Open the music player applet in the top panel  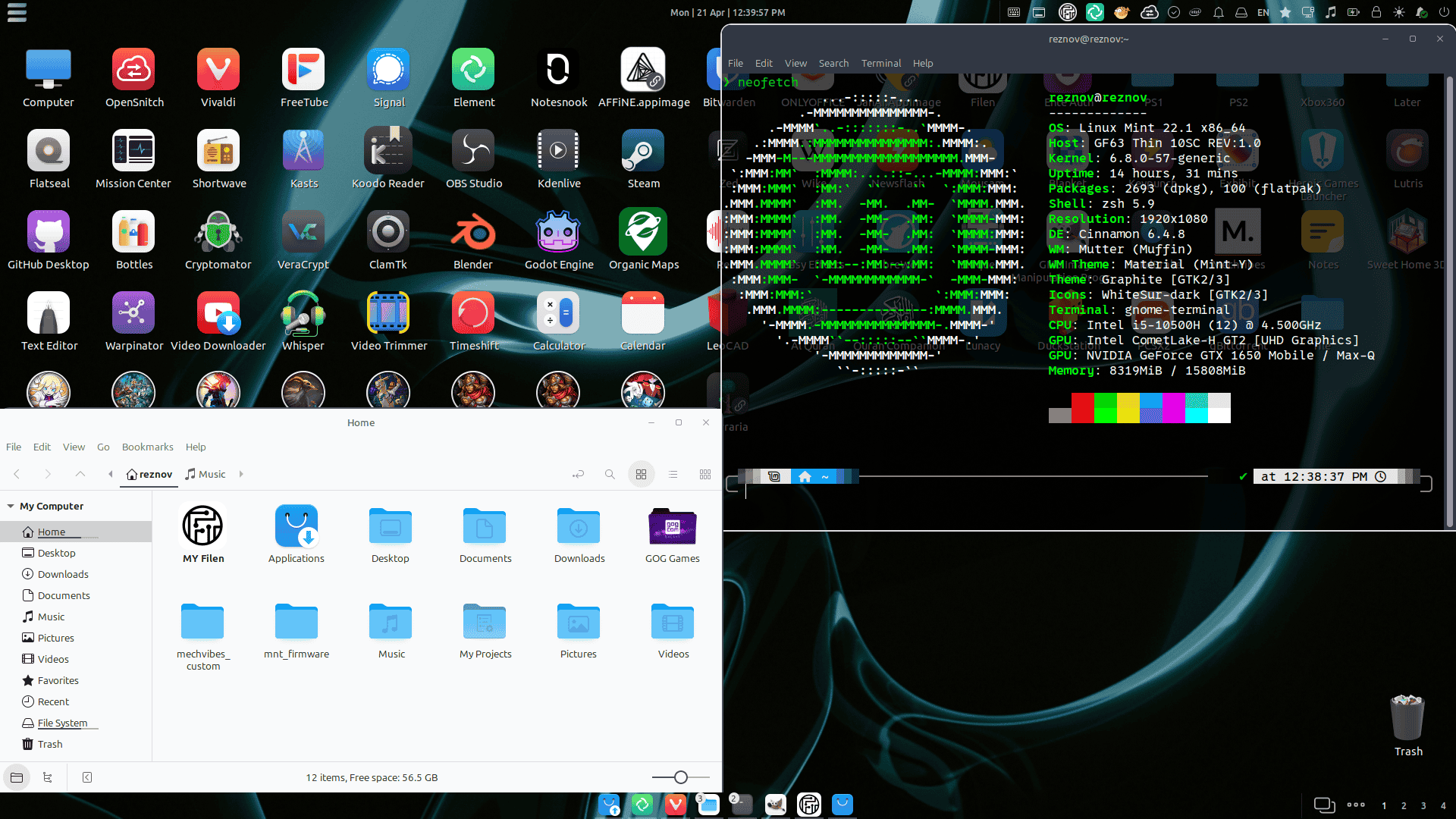click(x=1330, y=12)
